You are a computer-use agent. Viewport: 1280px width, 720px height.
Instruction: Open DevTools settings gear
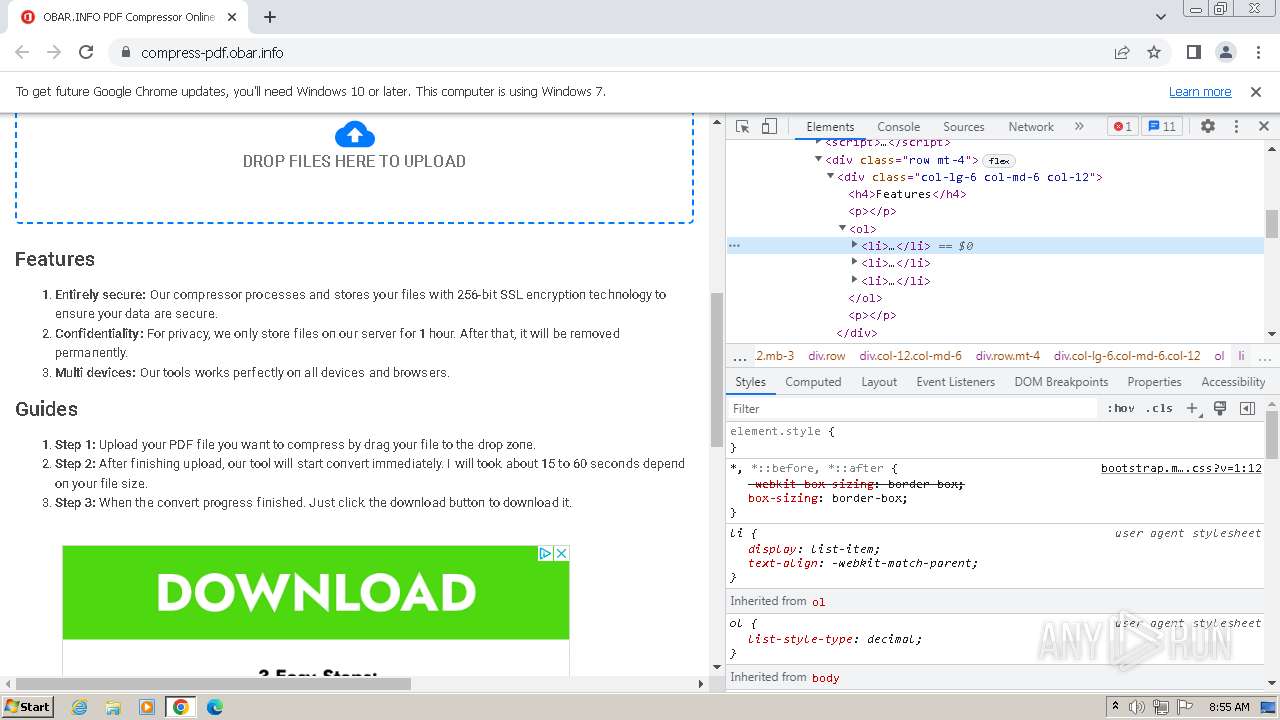pos(1208,127)
